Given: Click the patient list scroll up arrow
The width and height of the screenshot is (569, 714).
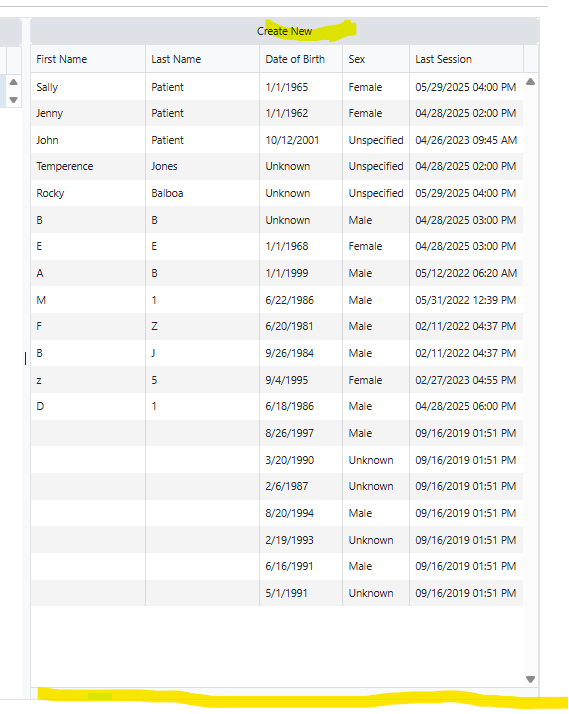Looking at the screenshot, I should coord(530,82).
